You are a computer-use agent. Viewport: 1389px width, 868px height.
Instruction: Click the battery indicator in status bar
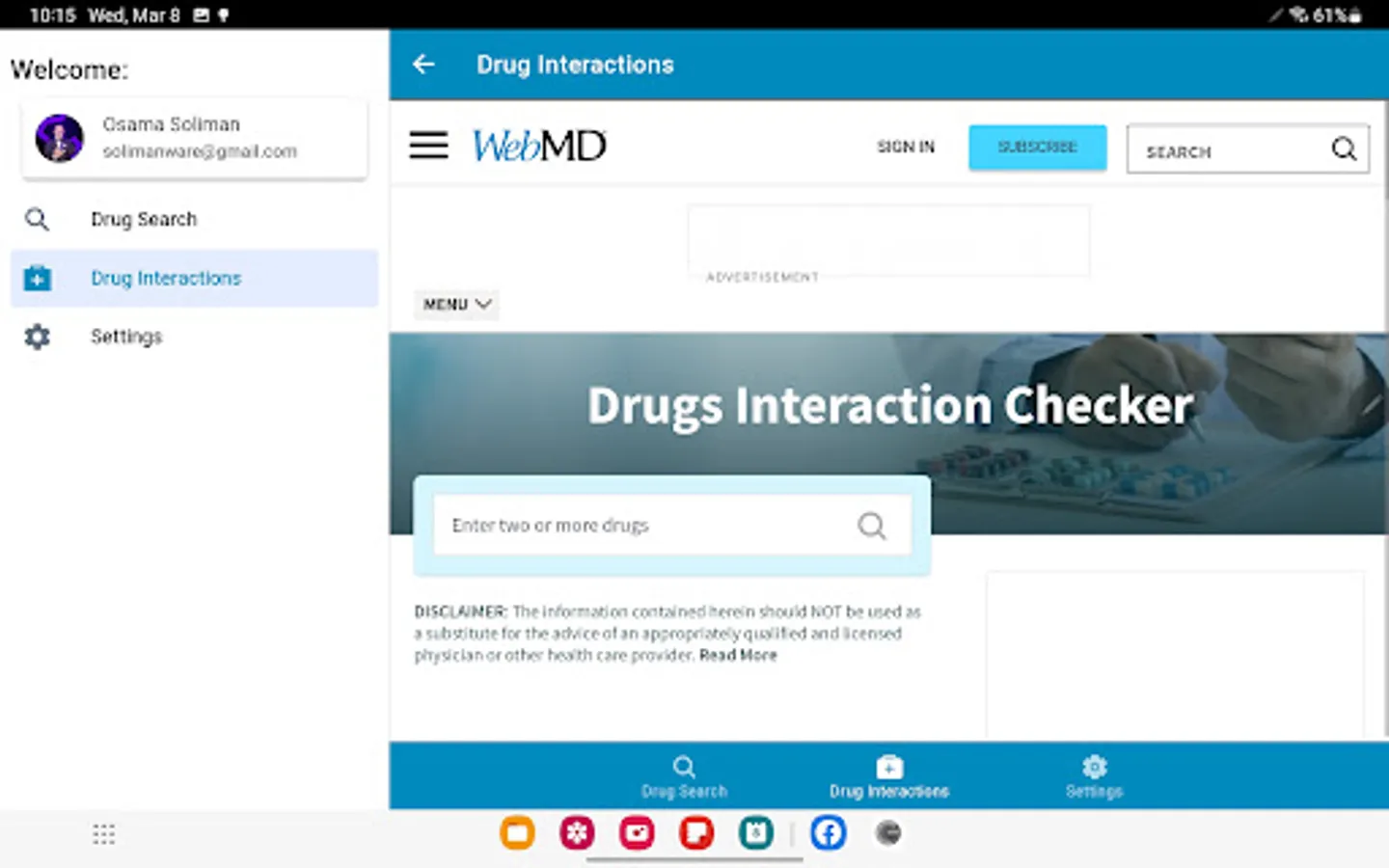[1337, 14]
